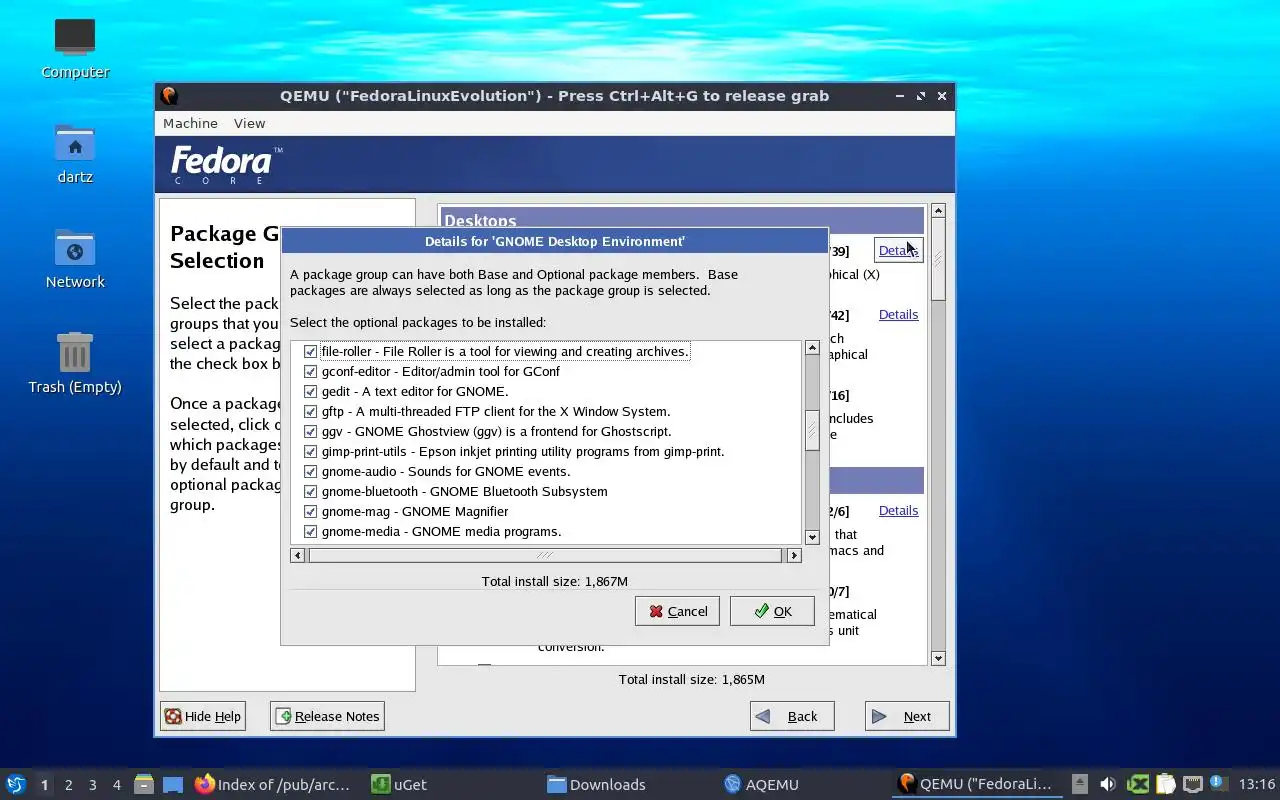Click the notification tray icon with badge
The width and height of the screenshot is (1280, 800).
coord(1218,784)
